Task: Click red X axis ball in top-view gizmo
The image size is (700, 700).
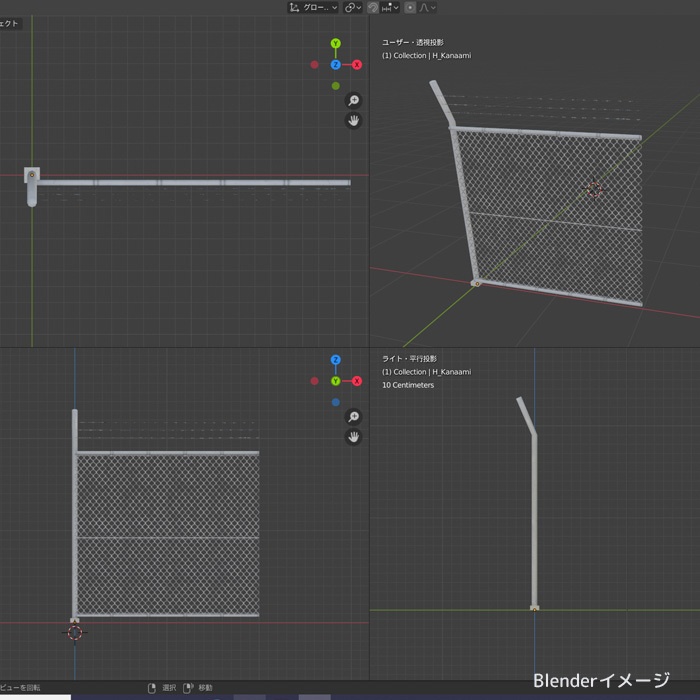Action: [x=357, y=65]
